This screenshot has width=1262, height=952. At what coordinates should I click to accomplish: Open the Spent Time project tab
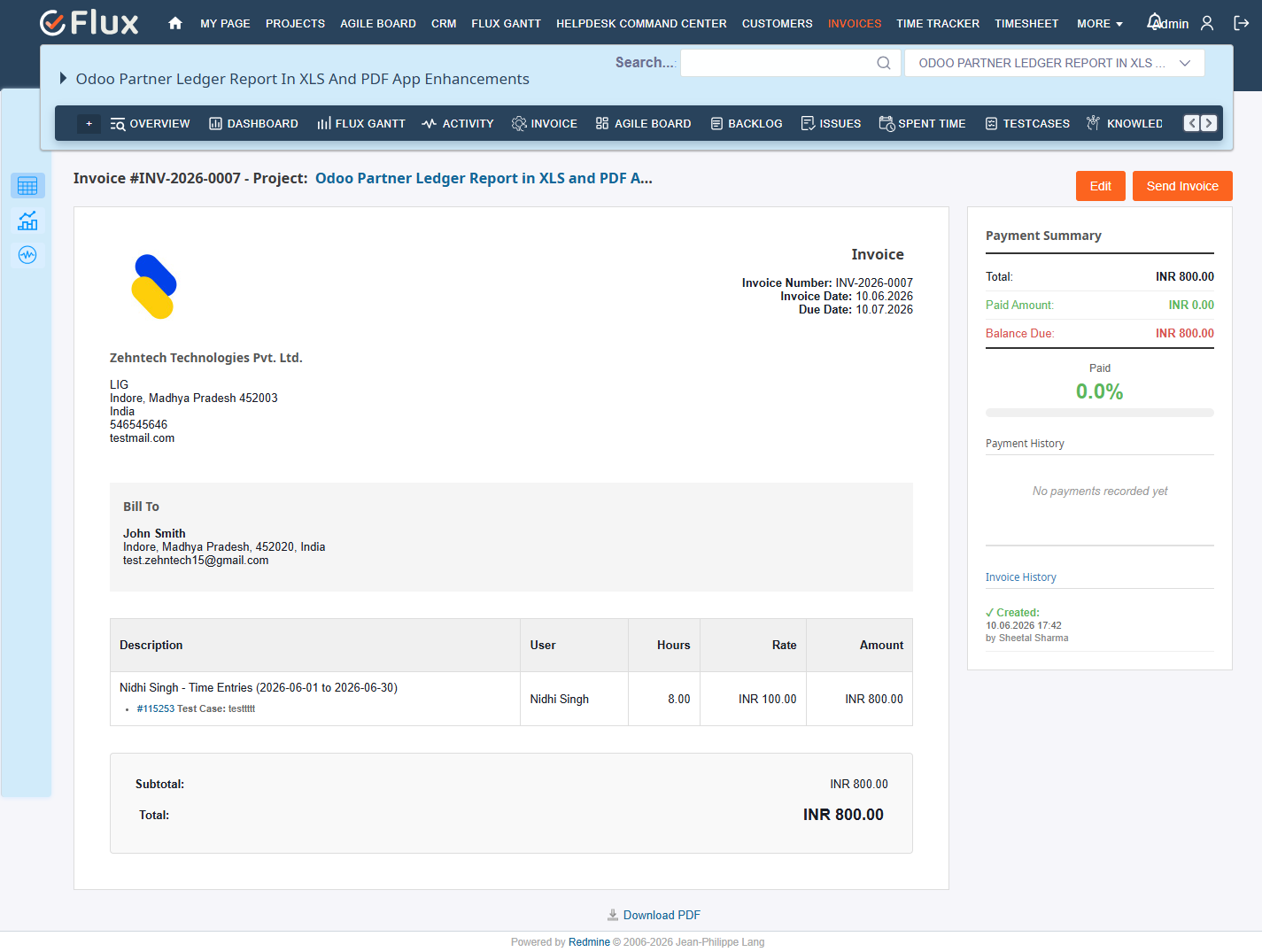tap(922, 124)
